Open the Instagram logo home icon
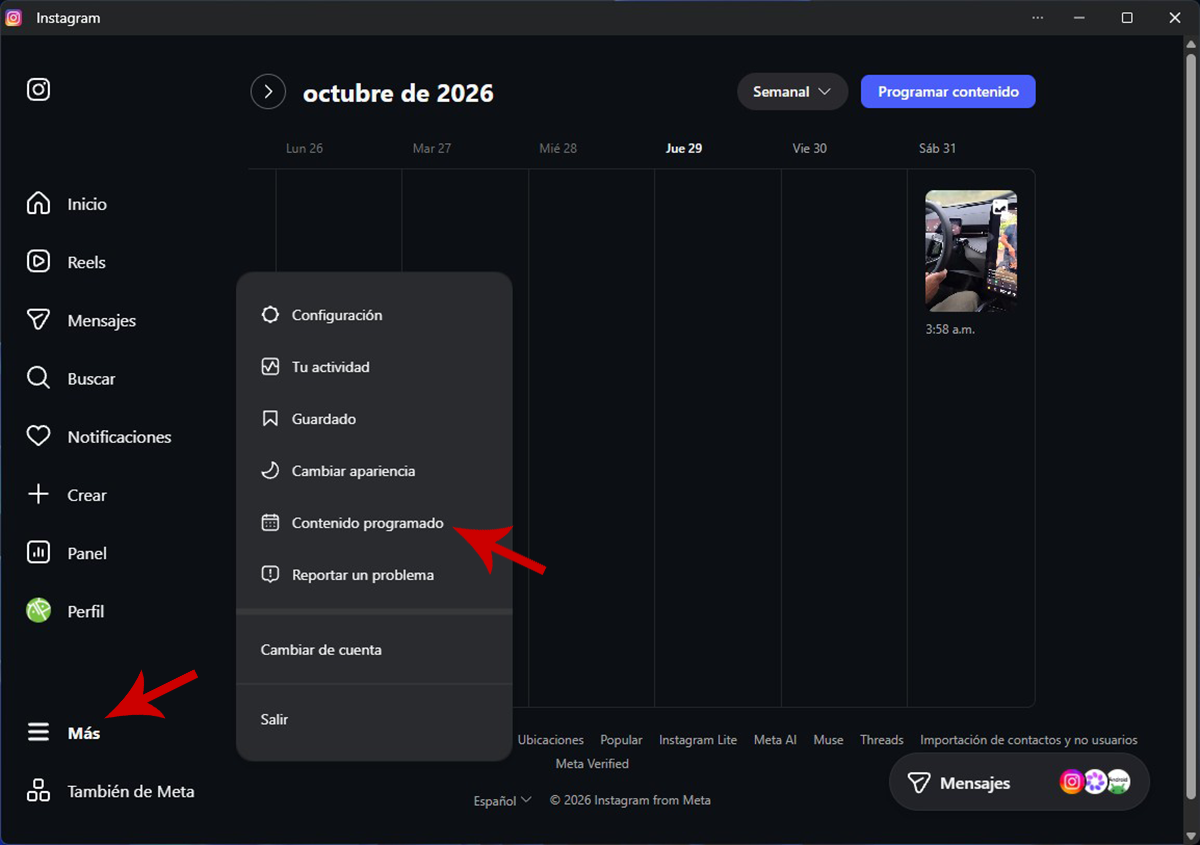Image resolution: width=1200 pixels, height=845 pixels. click(x=38, y=89)
